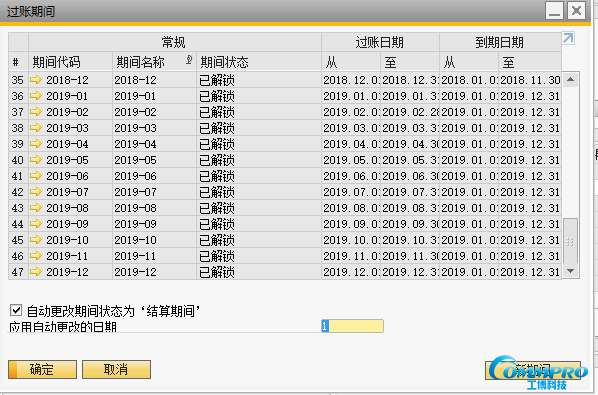This screenshot has height=395, width=598.
Task: Click scrollbar down arrow of periods table
Action: tap(571, 271)
